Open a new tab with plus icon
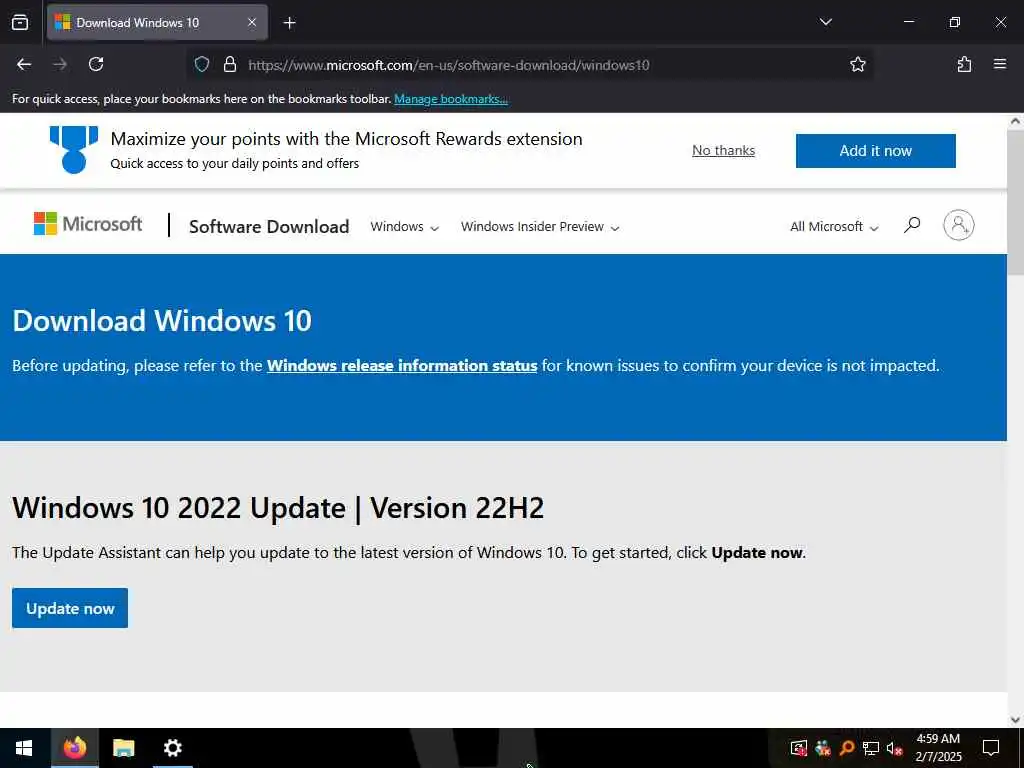The height and width of the screenshot is (768, 1024). (x=289, y=23)
